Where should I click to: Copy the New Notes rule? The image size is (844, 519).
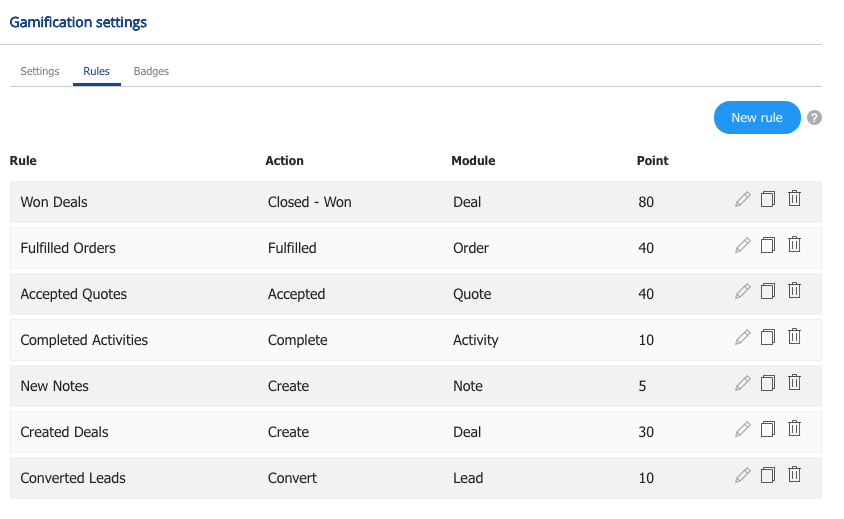tap(768, 383)
